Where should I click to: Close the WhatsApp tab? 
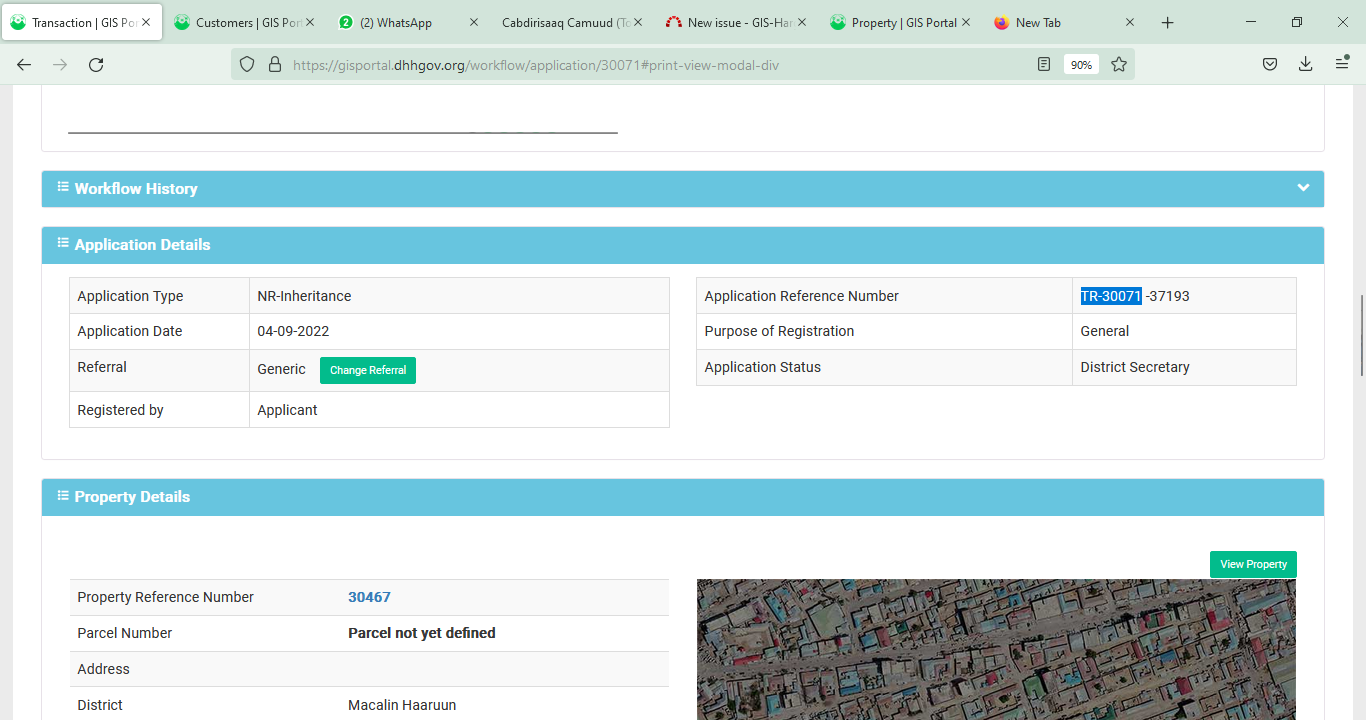474,23
